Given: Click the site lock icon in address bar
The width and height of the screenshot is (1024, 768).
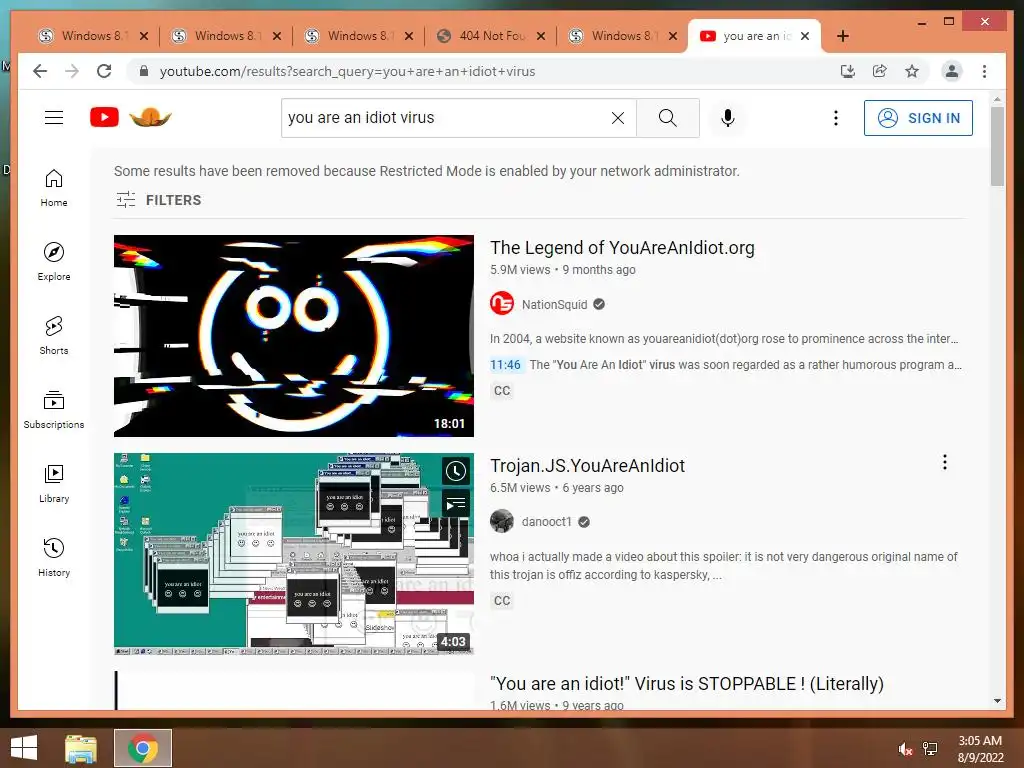Looking at the screenshot, I should tap(144, 71).
